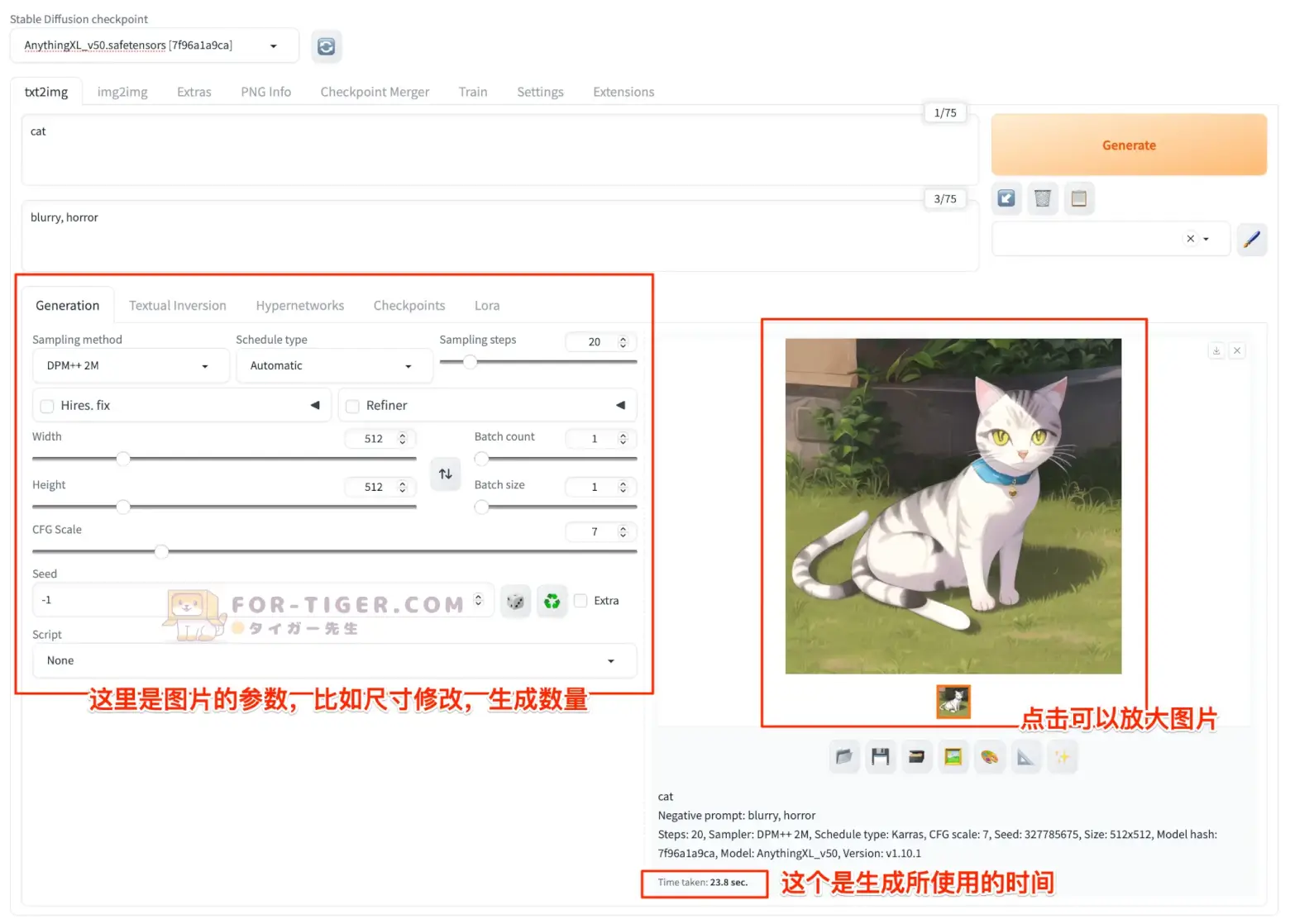Click the dice icon to randomize seed
This screenshot has height=924, width=1290.
(515, 601)
